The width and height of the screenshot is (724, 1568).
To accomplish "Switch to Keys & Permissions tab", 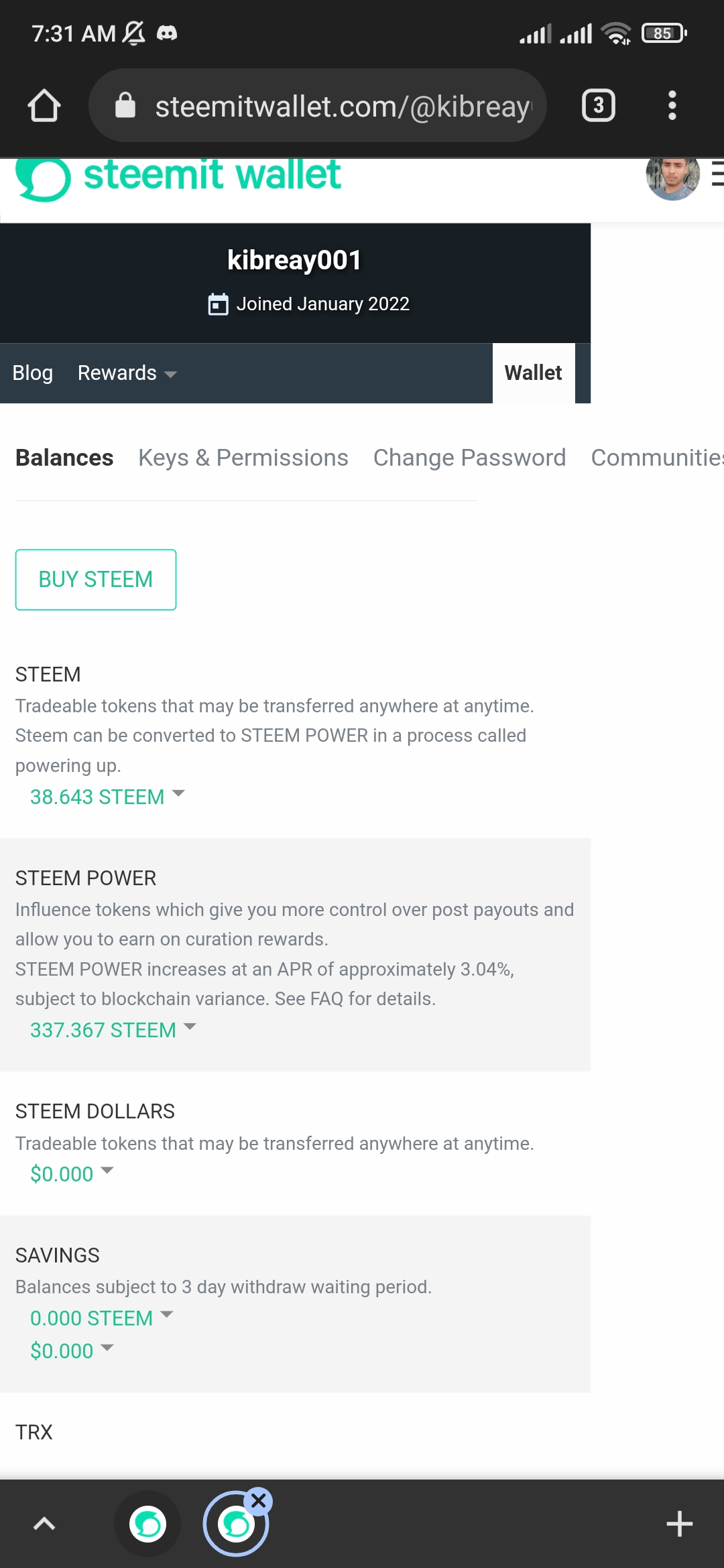I will click(x=243, y=458).
